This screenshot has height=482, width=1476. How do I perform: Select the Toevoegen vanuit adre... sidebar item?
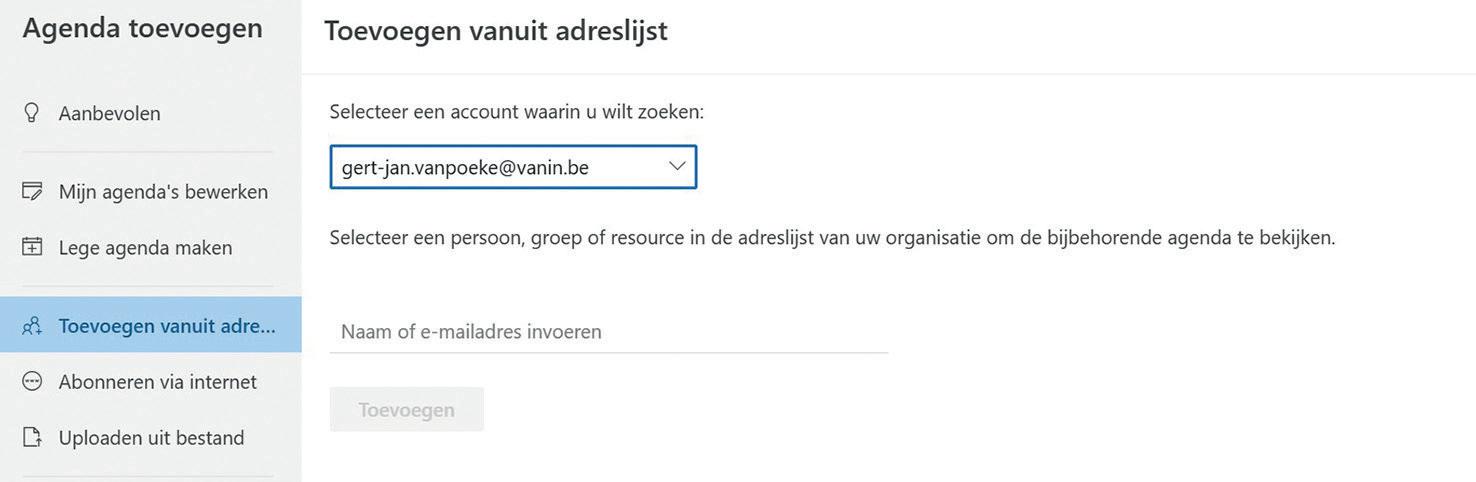tap(167, 326)
